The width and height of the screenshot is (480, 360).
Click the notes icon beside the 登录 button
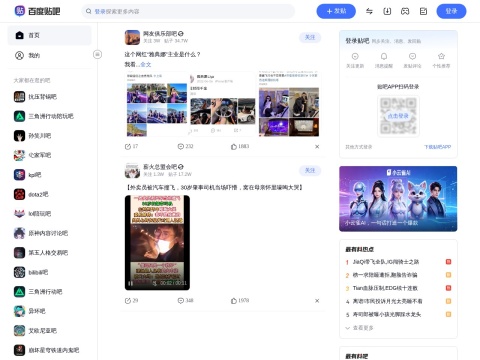(x=423, y=11)
